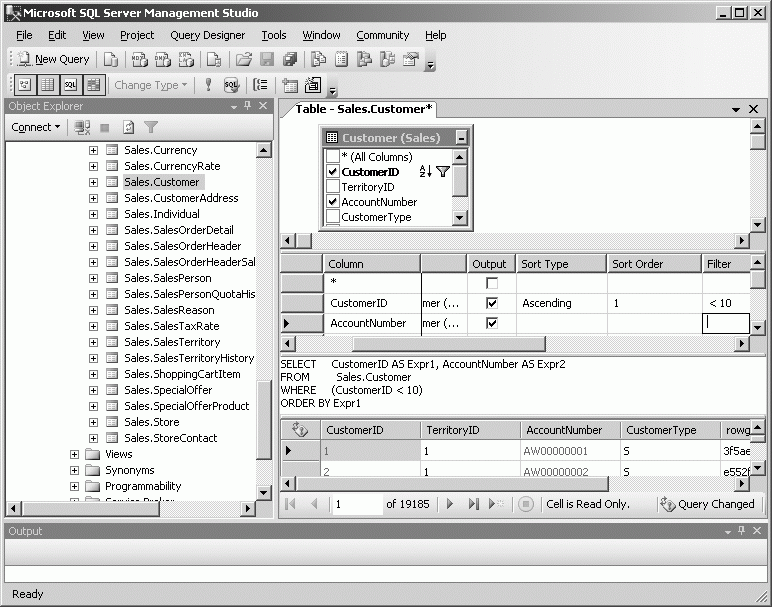Viewport: 772px width, 607px height.
Task: Click the Object Explorer vertical scrollbar thumb
Action: coord(264,419)
